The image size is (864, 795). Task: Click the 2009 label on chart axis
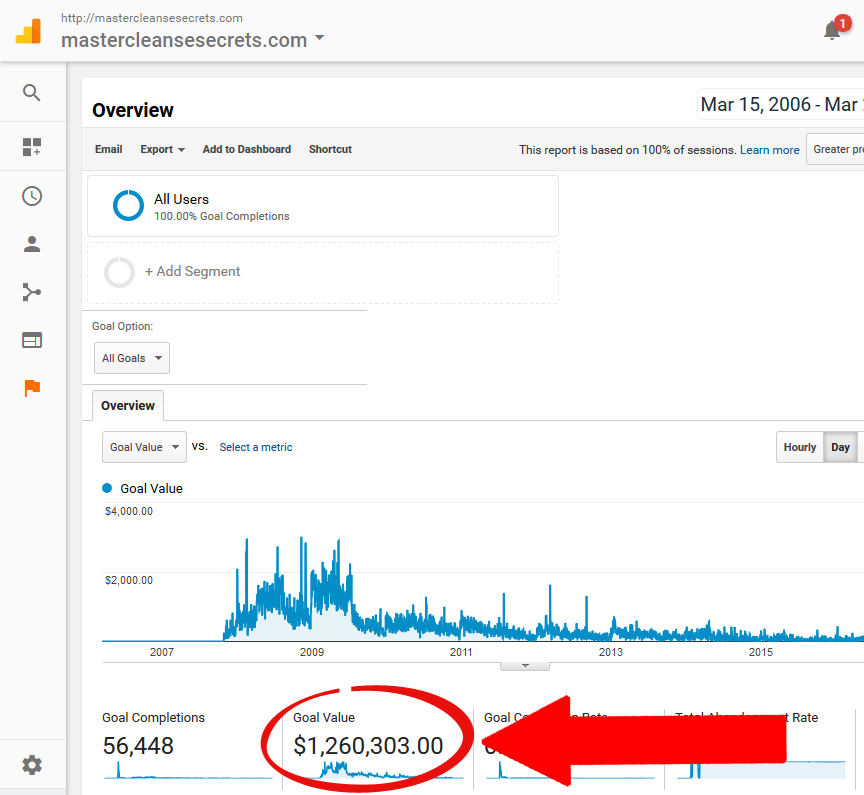(312, 652)
